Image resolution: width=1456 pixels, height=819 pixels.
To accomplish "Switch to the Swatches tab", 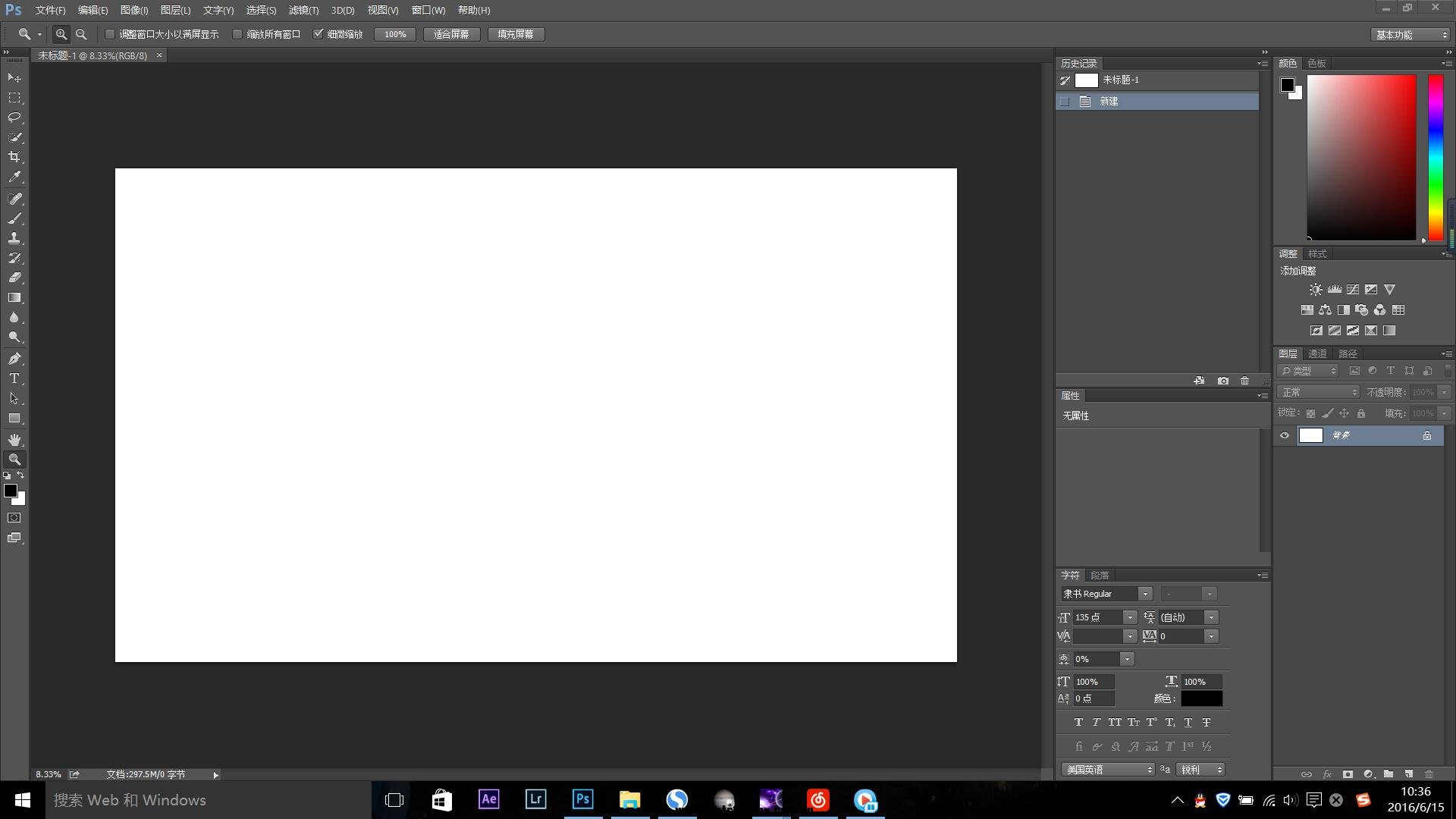I will pyautogui.click(x=1316, y=63).
